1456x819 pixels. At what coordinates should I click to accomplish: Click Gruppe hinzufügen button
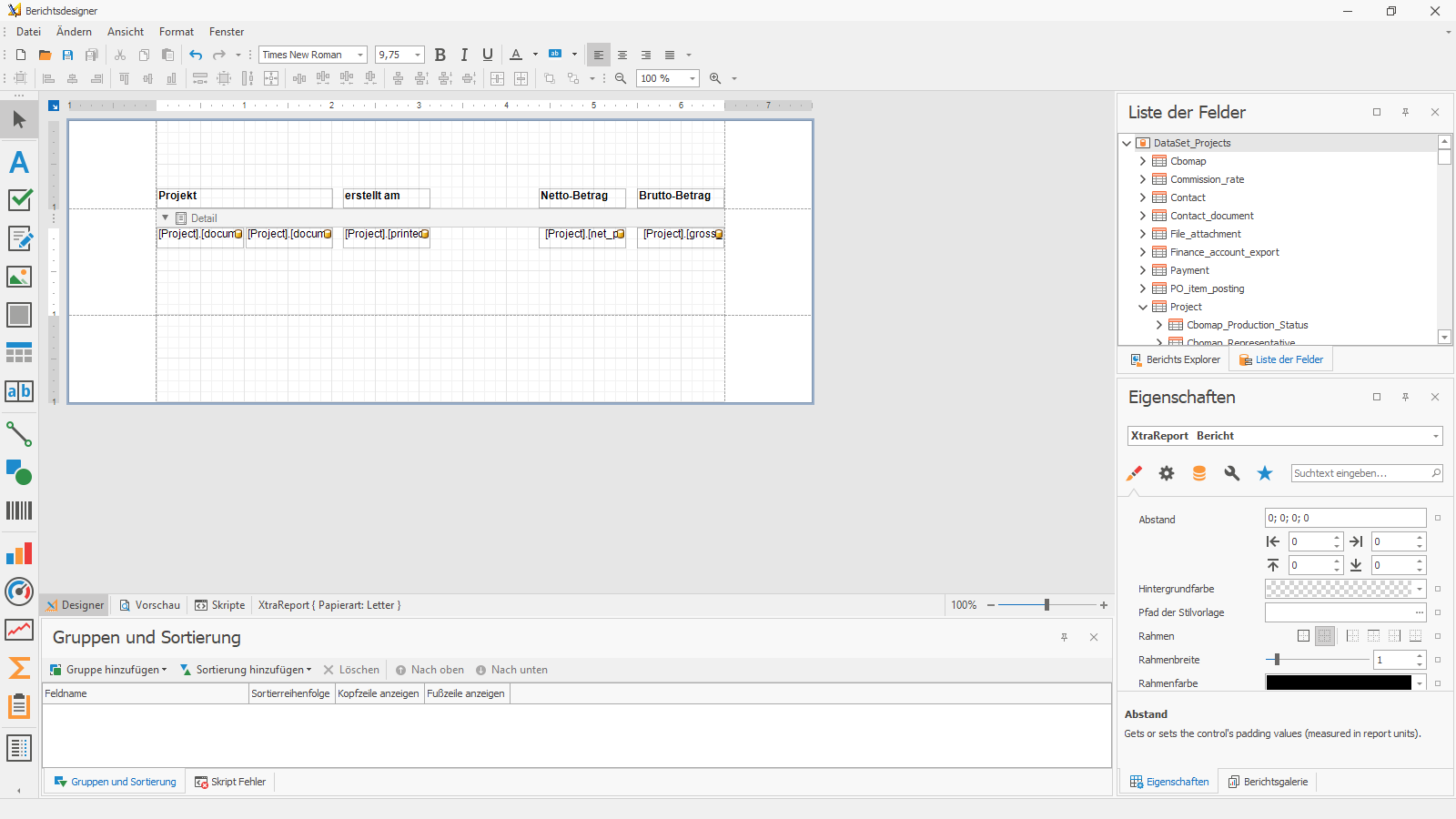[108, 670]
